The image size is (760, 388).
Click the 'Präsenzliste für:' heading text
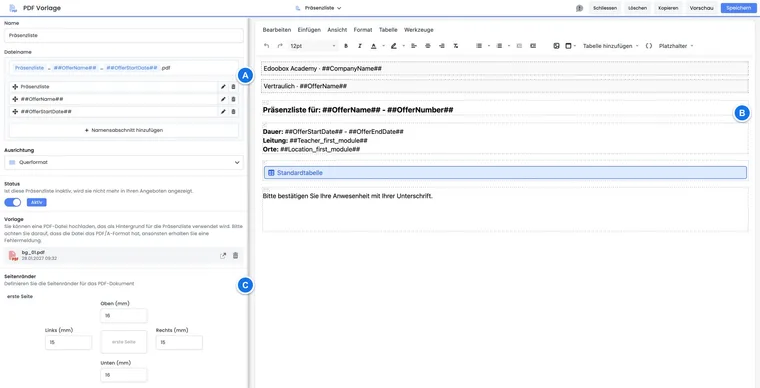291,110
